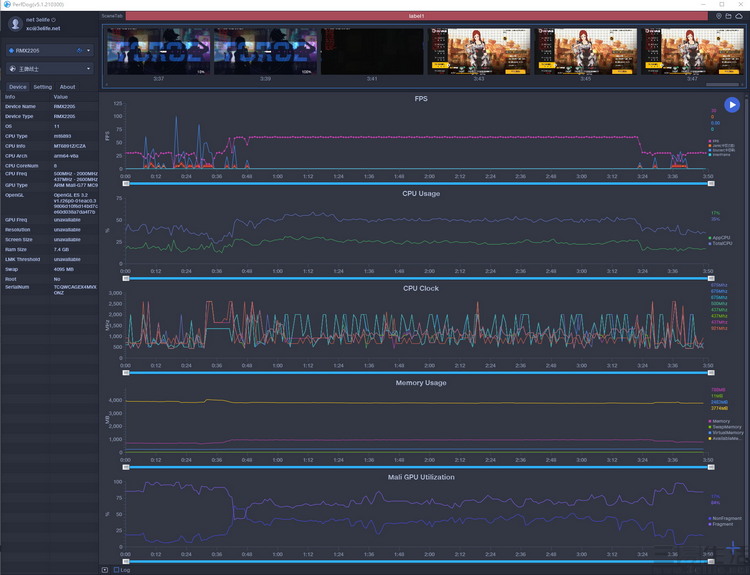The height and width of the screenshot is (575, 750).
Task: Toggle the Log checkbox
Action: (114, 569)
